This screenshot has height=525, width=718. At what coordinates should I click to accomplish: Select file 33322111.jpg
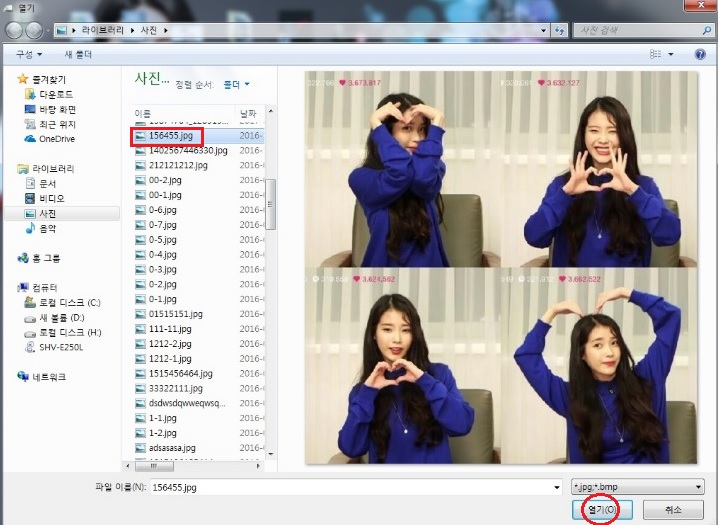pos(175,389)
